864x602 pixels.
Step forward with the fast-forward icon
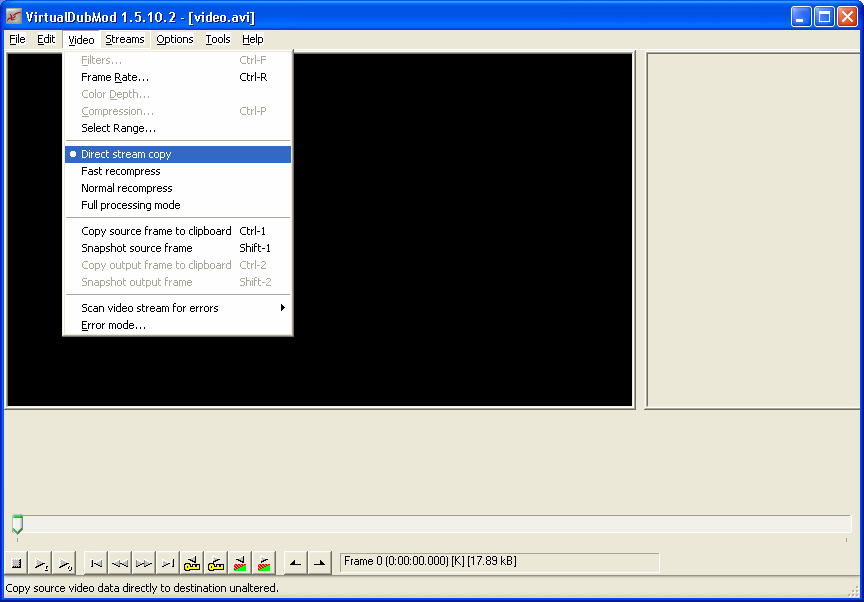point(144,563)
